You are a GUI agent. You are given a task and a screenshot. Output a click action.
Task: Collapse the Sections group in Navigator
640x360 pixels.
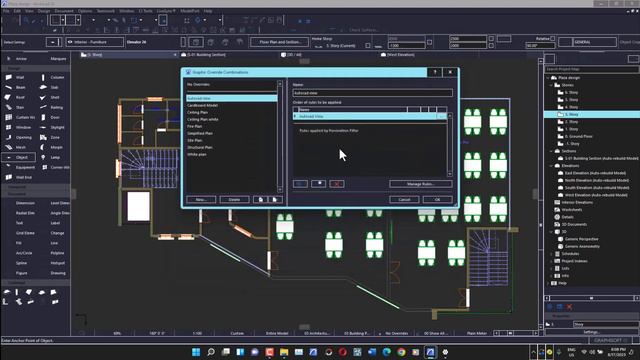(551, 151)
